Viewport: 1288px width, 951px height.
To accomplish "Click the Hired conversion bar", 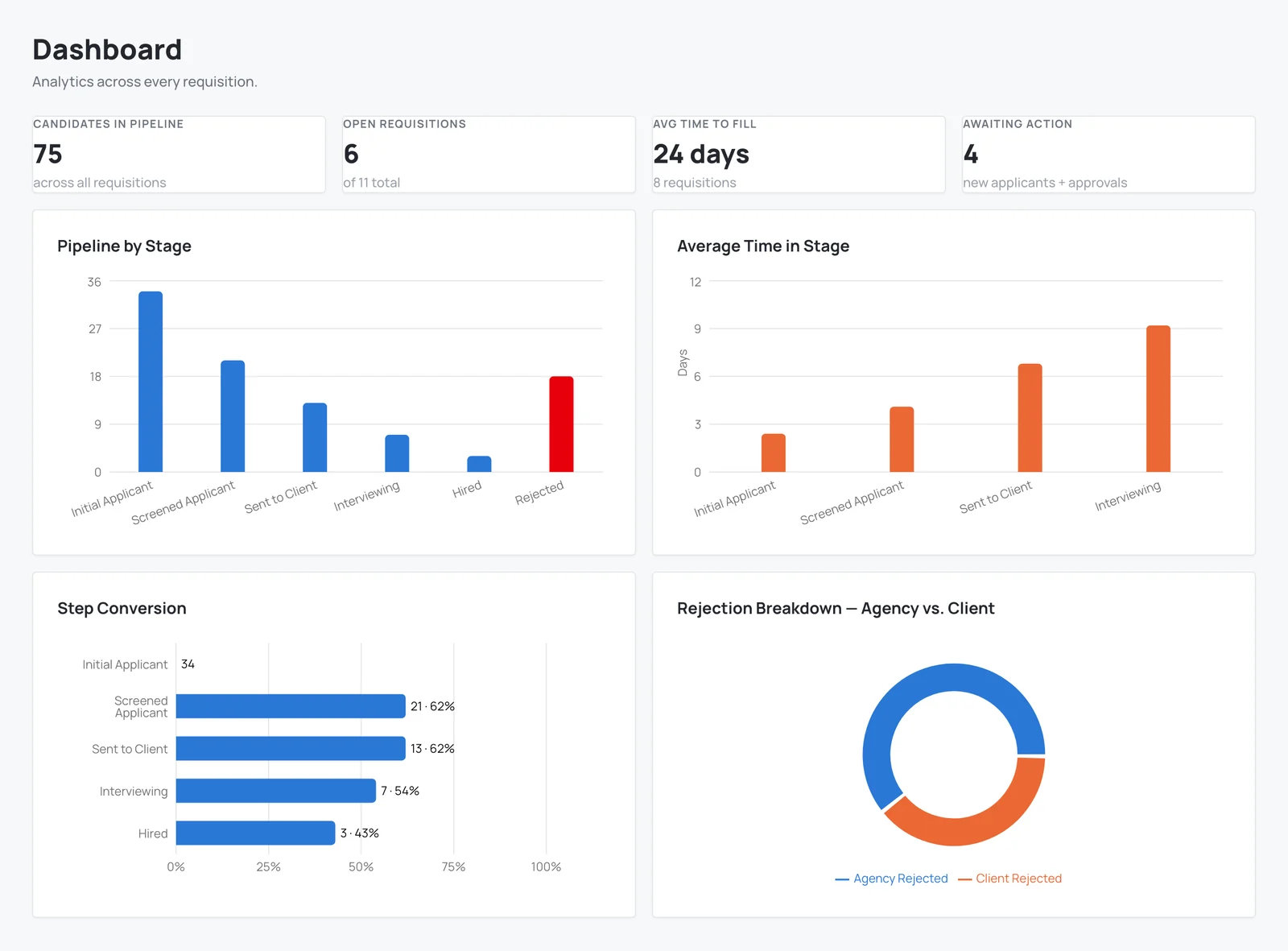I will [255, 833].
